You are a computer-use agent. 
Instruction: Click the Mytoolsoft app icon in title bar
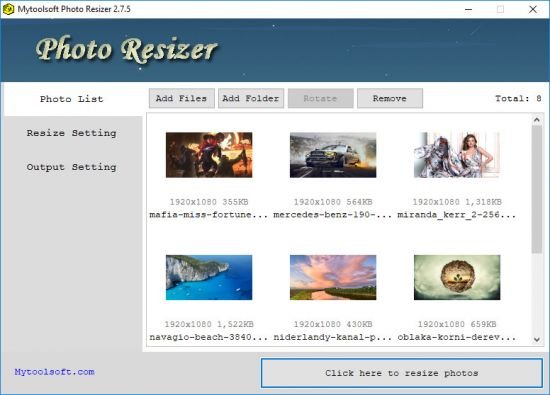click(x=8, y=9)
